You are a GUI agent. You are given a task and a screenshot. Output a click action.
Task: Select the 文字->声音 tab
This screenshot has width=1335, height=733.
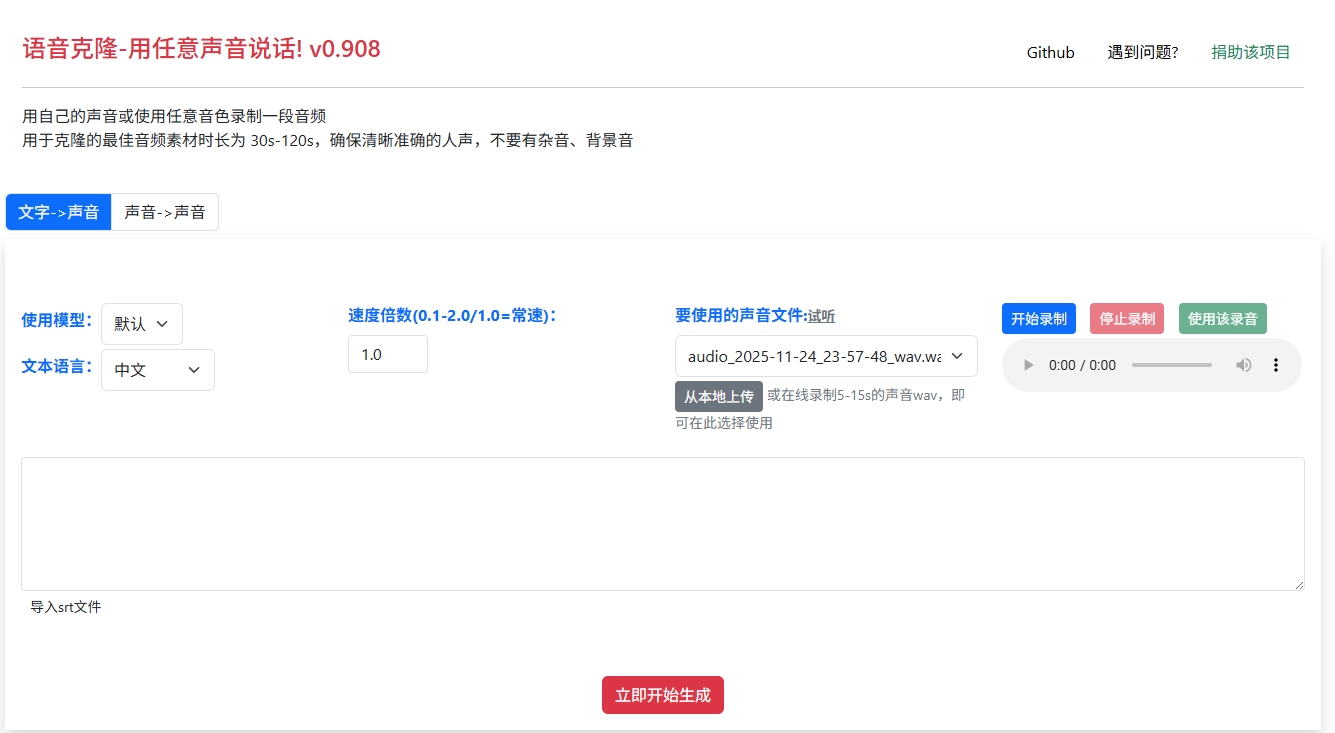coord(57,211)
